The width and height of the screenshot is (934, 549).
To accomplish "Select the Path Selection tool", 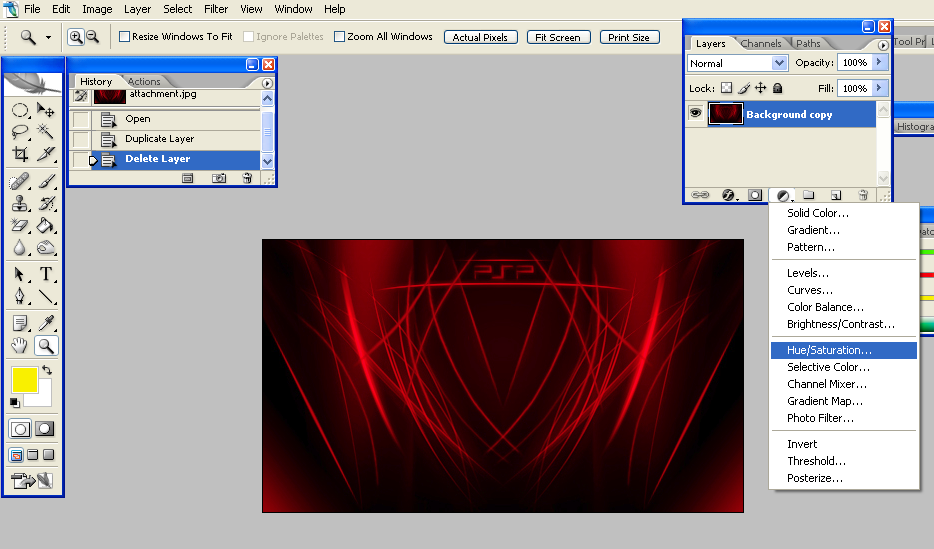I will coord(20,274).
